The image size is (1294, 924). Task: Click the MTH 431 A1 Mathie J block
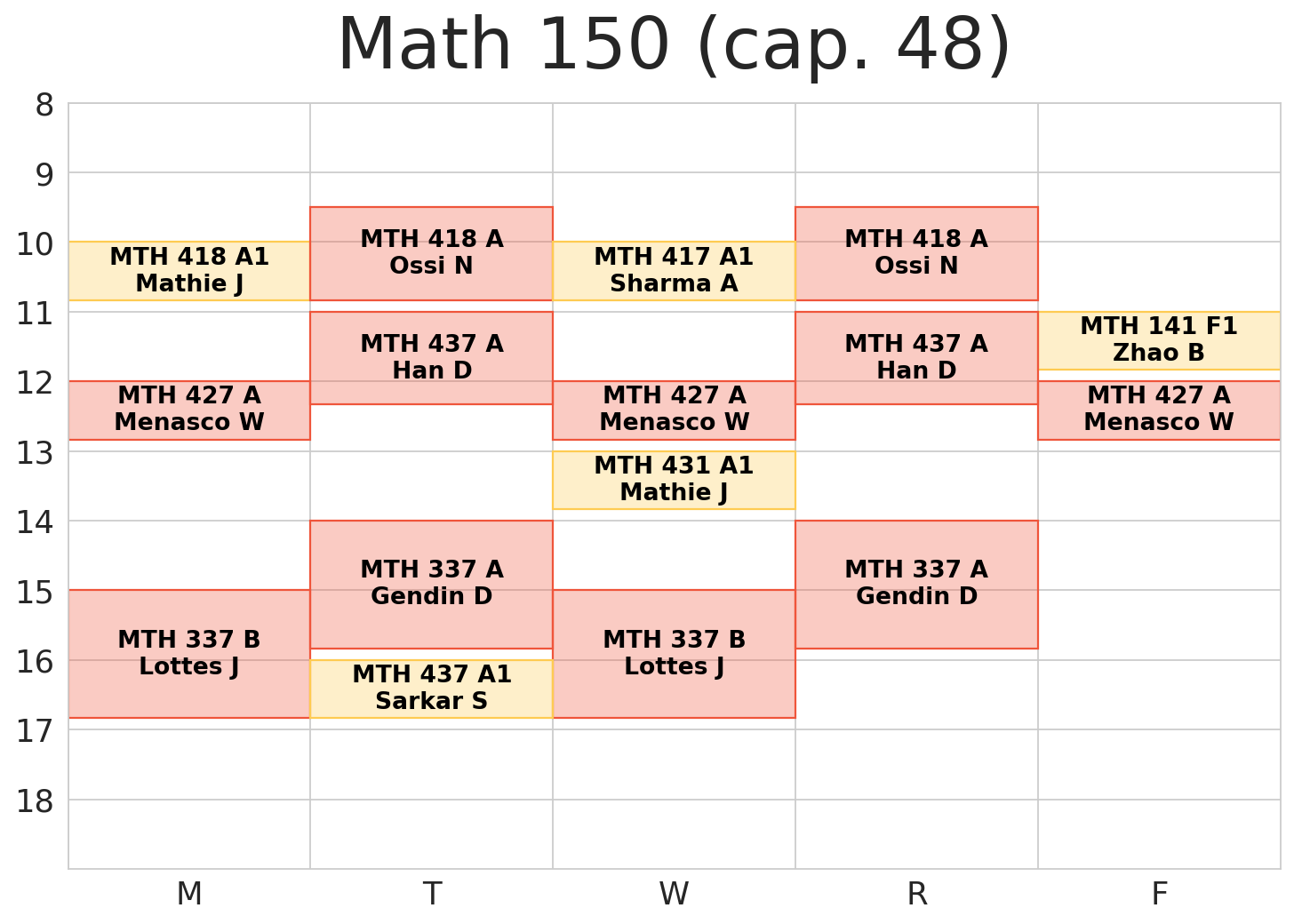tap(674, 480)
